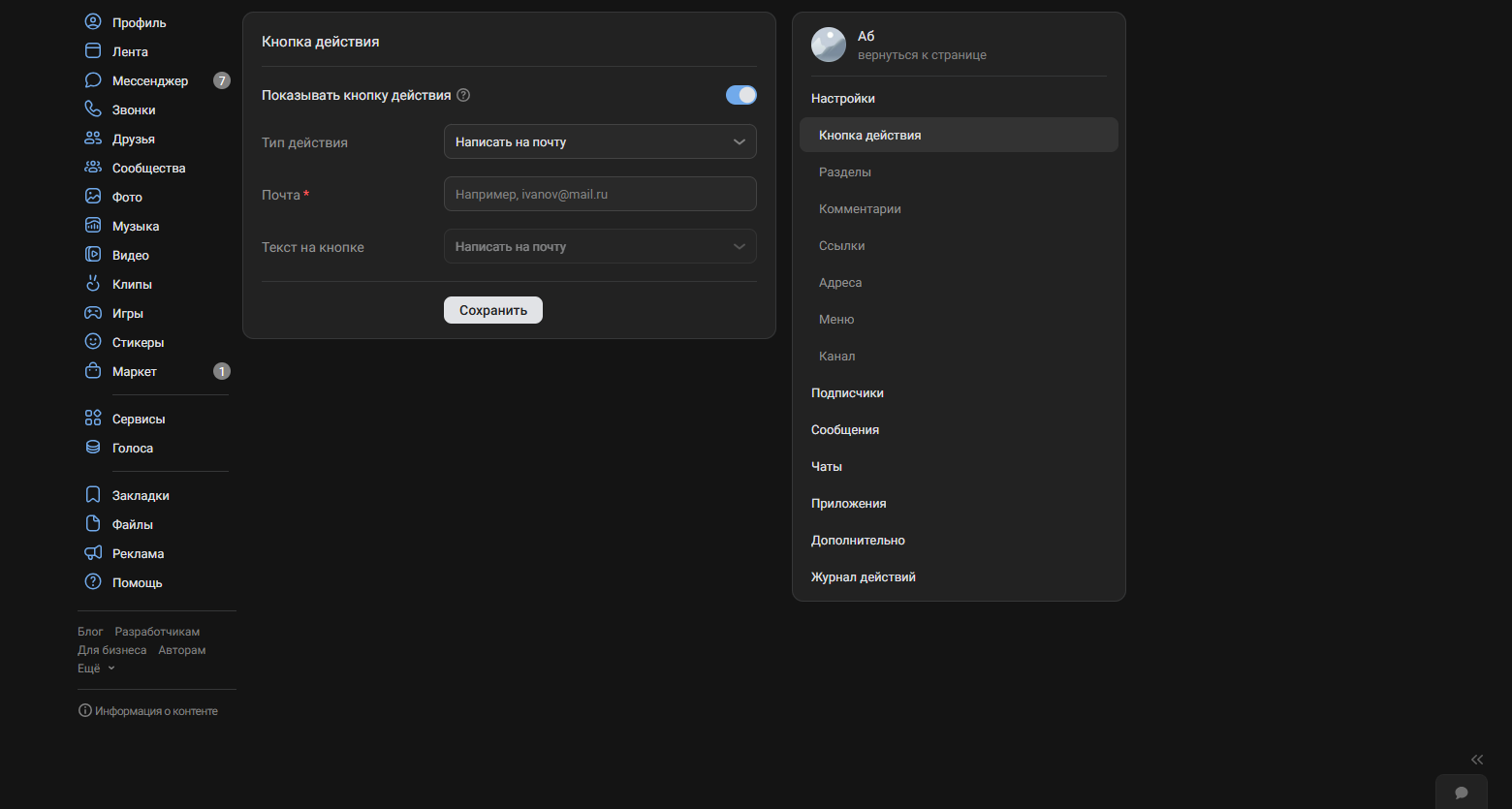Click the Почта email input field
Screen dimensions: 1512x809
[x=600, y=194]
